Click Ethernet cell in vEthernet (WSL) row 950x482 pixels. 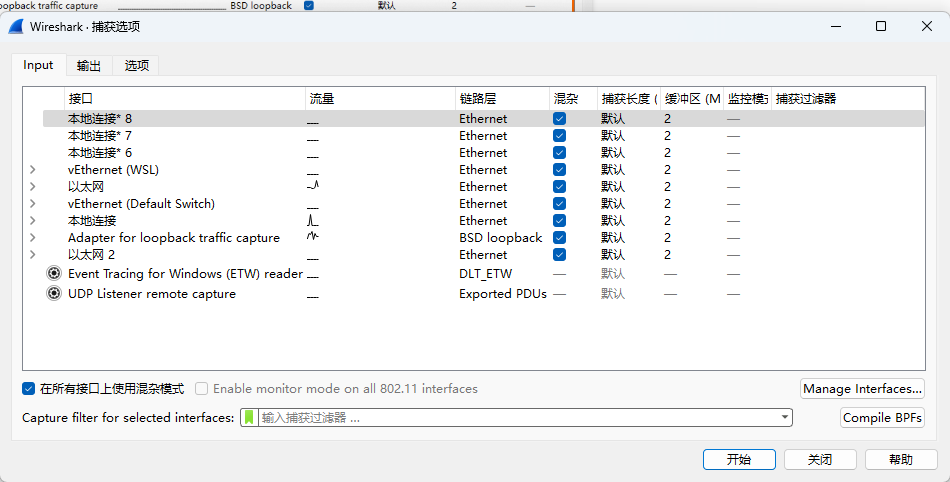[x=483, y=170]
